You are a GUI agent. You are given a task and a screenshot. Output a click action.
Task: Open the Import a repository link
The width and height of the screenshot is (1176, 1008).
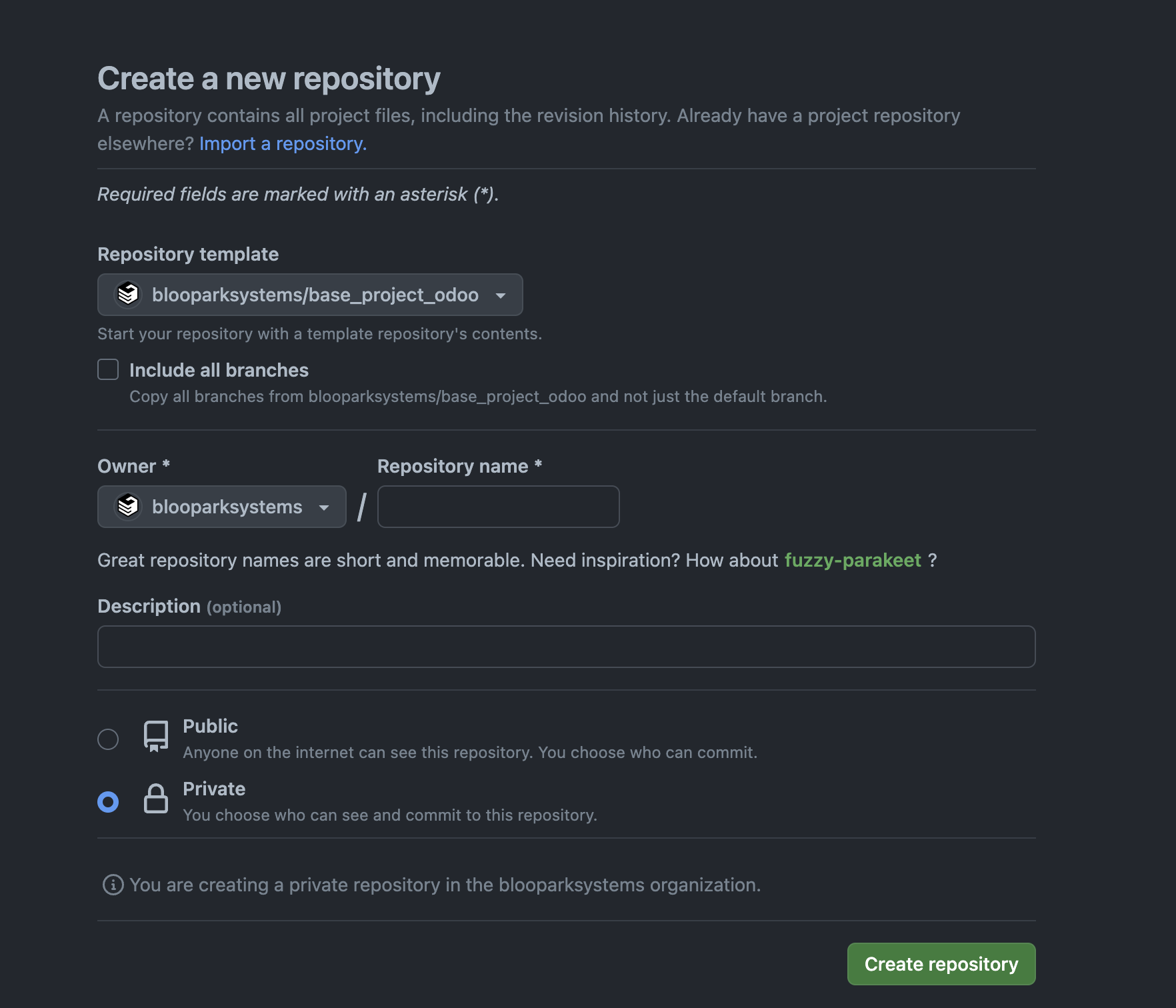coord(283,143)
